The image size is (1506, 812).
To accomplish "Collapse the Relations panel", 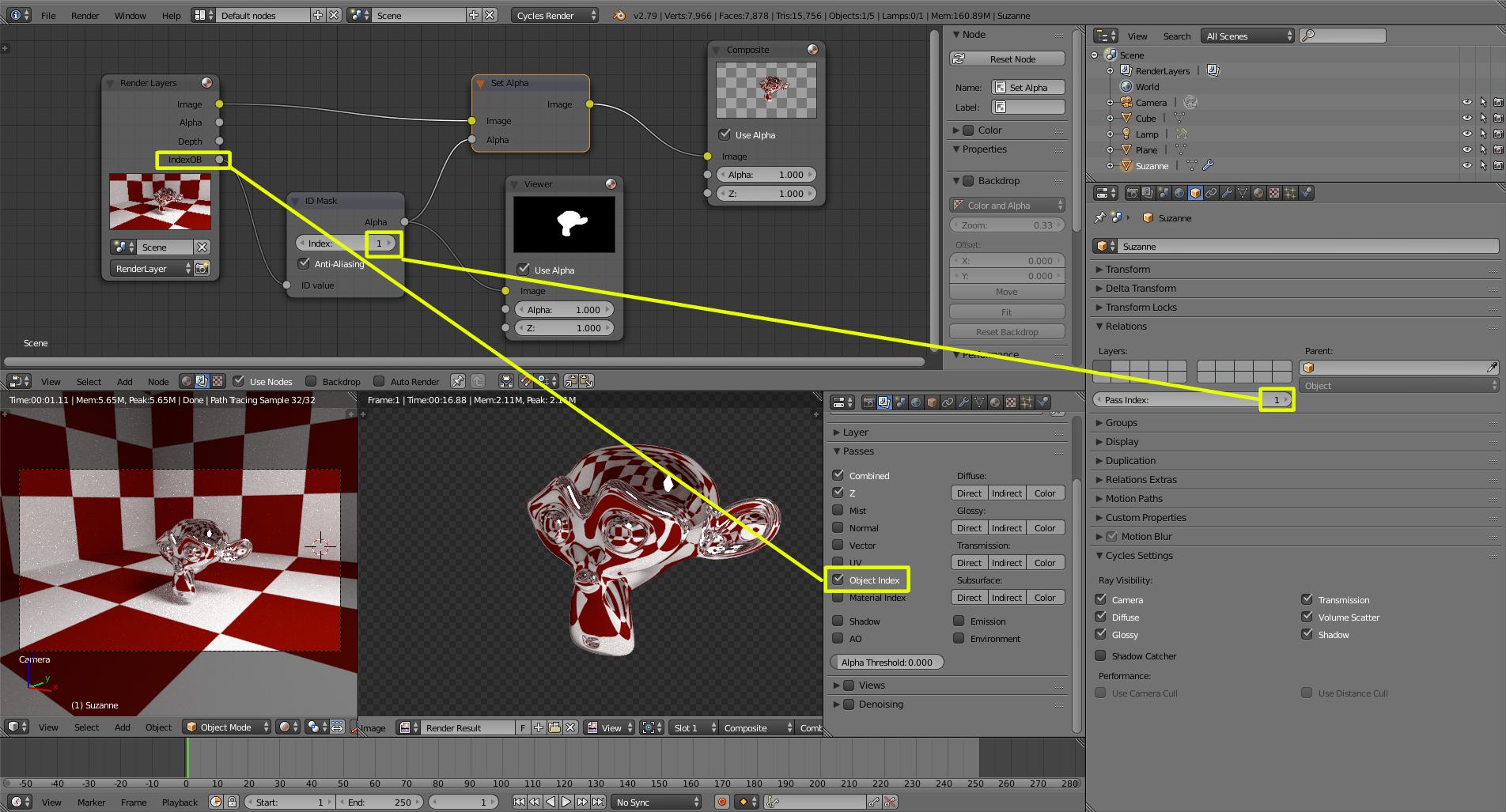I will (x=1126, y=326).
